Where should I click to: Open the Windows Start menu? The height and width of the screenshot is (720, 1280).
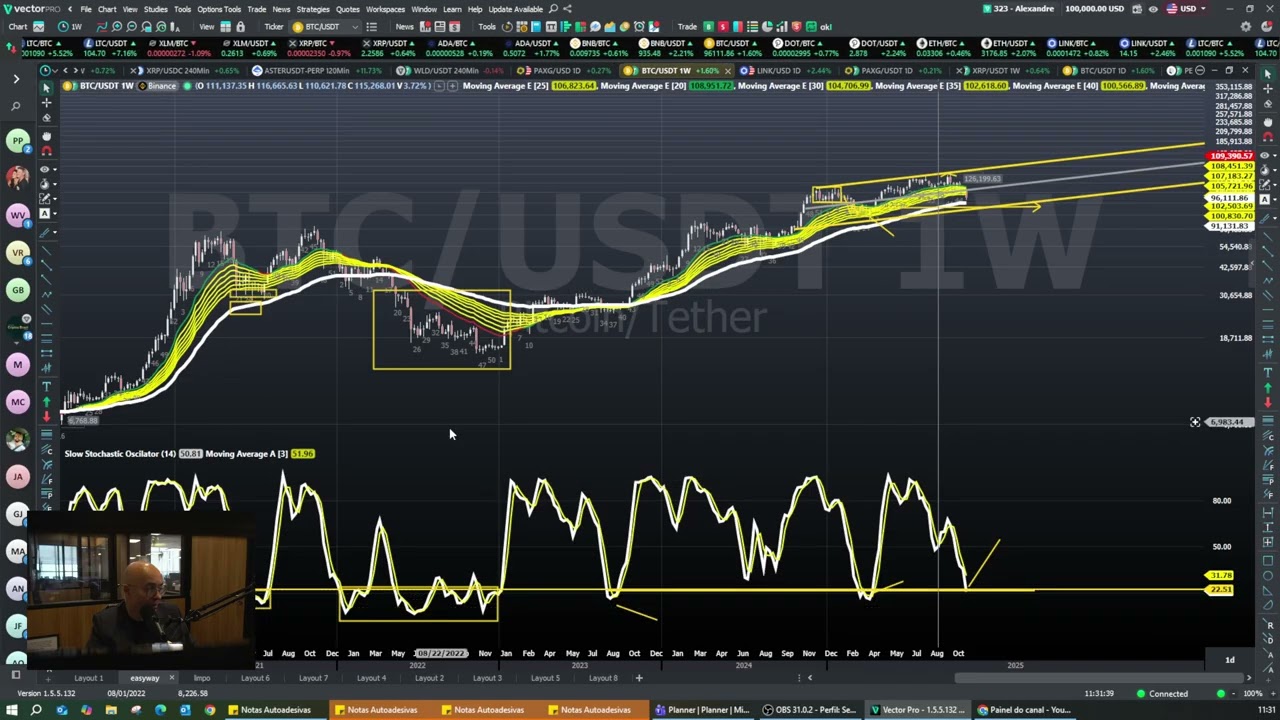click(11, 710)
